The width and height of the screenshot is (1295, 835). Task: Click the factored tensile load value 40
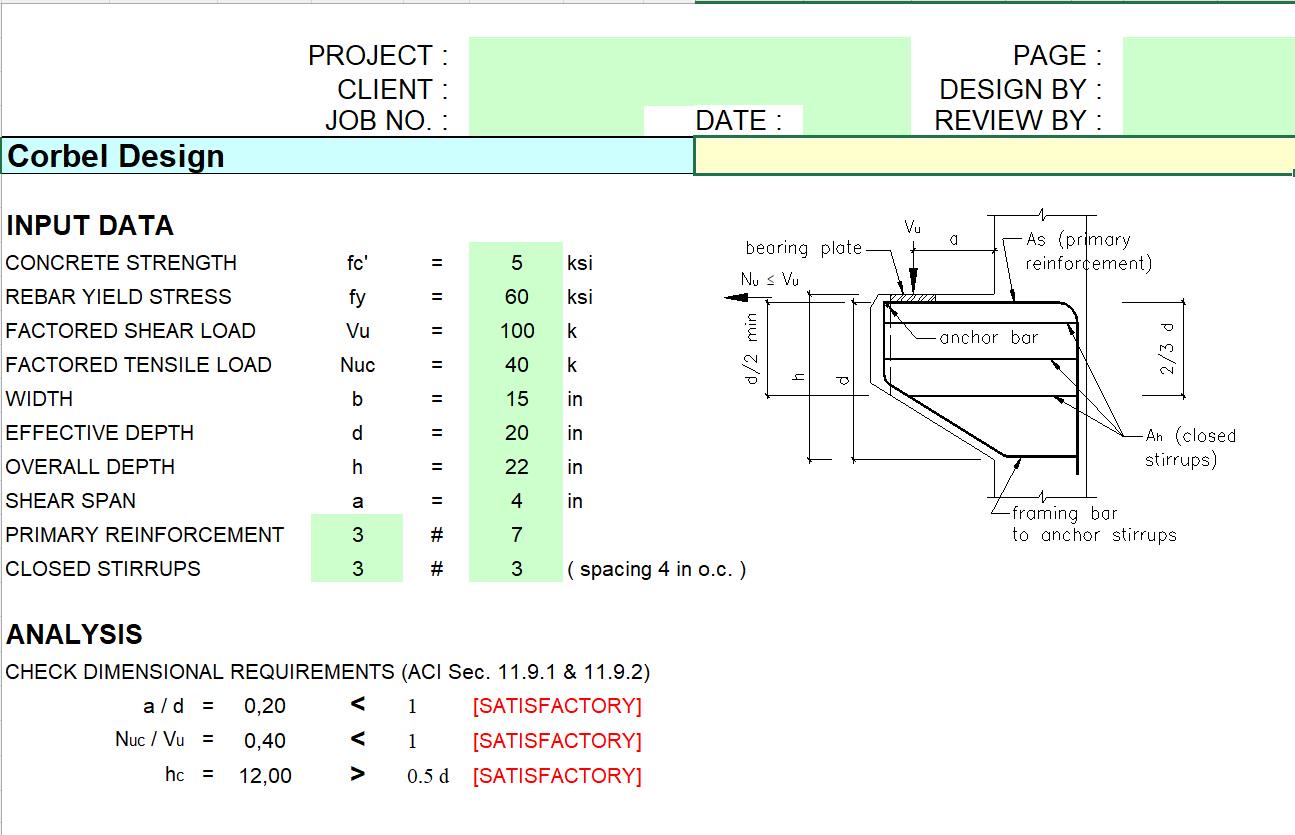(516, 365)
